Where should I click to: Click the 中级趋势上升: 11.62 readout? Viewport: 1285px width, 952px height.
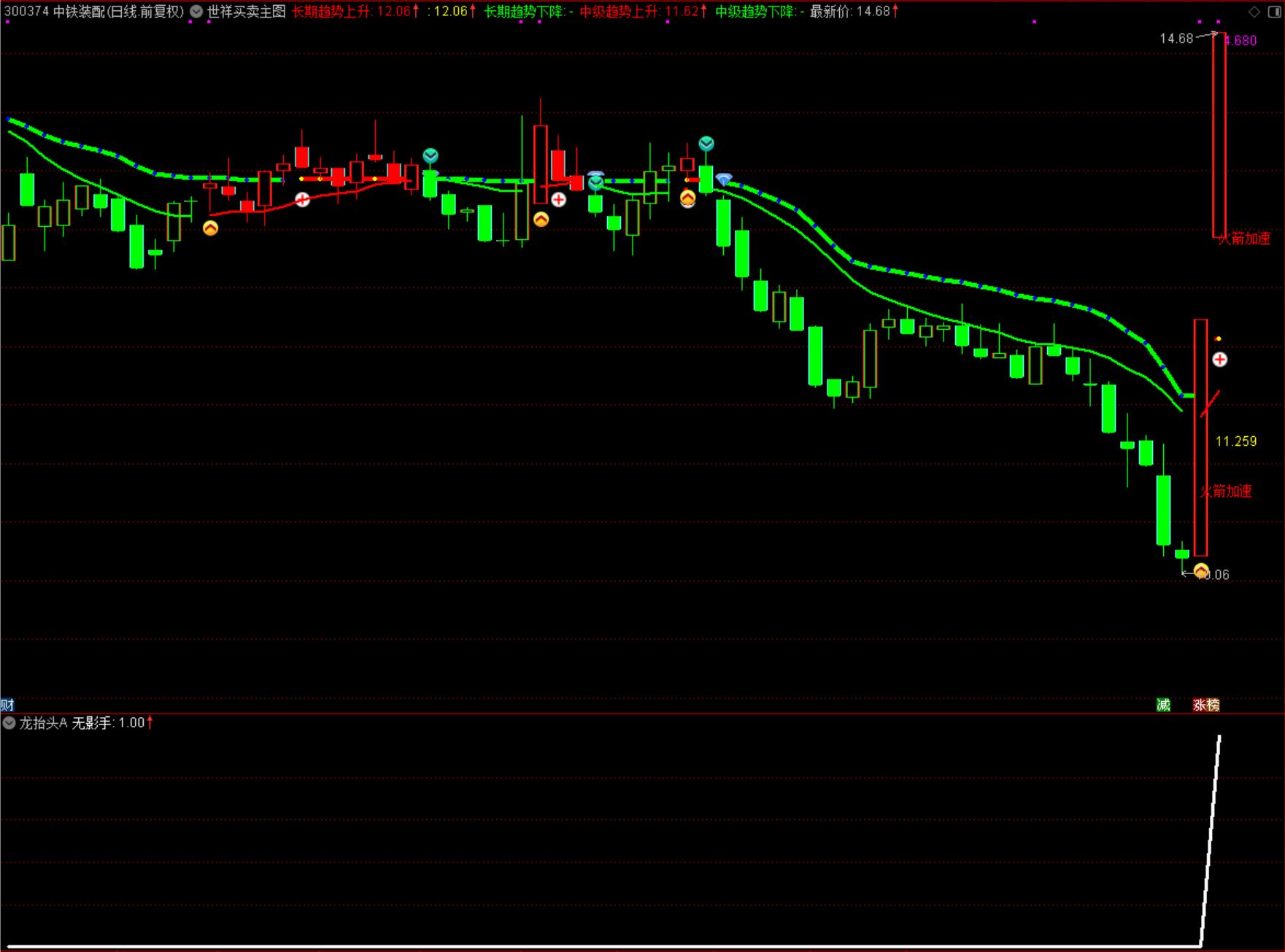[x=644, y=12]
